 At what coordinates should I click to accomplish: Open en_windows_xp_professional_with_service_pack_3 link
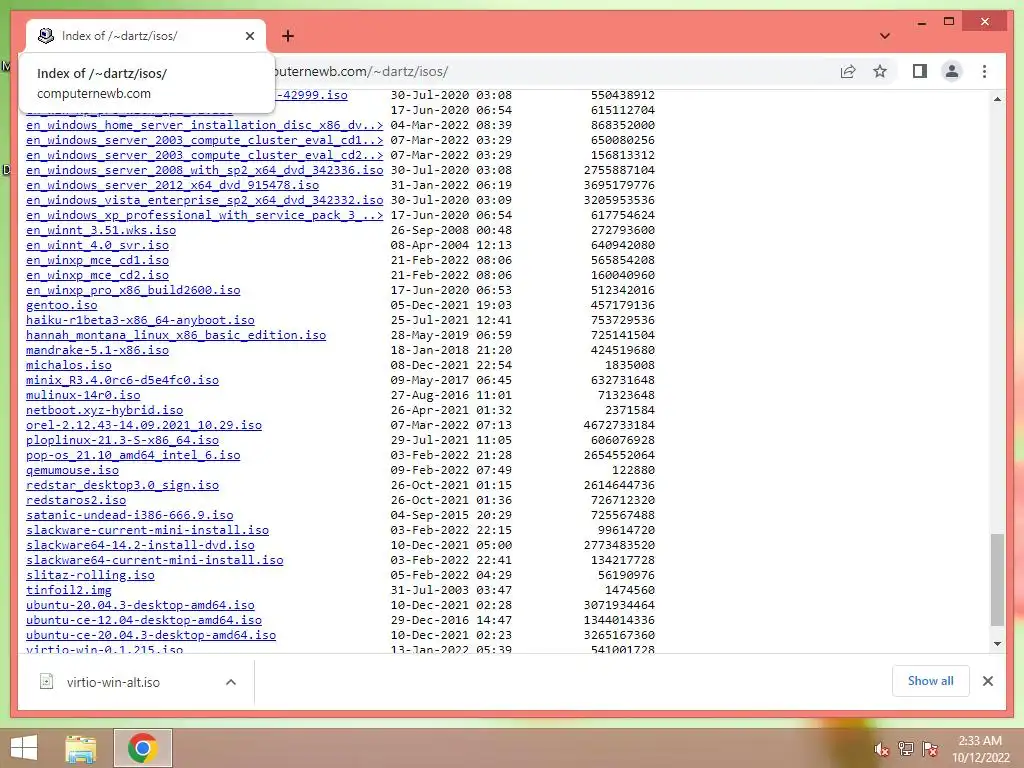click(x=204, y=215)
